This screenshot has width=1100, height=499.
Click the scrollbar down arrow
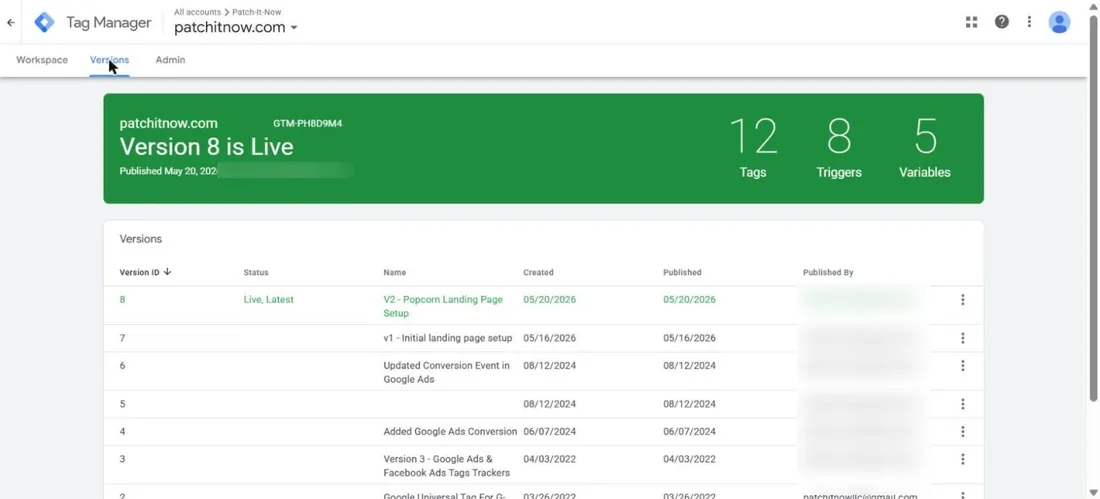(1093, 493)
